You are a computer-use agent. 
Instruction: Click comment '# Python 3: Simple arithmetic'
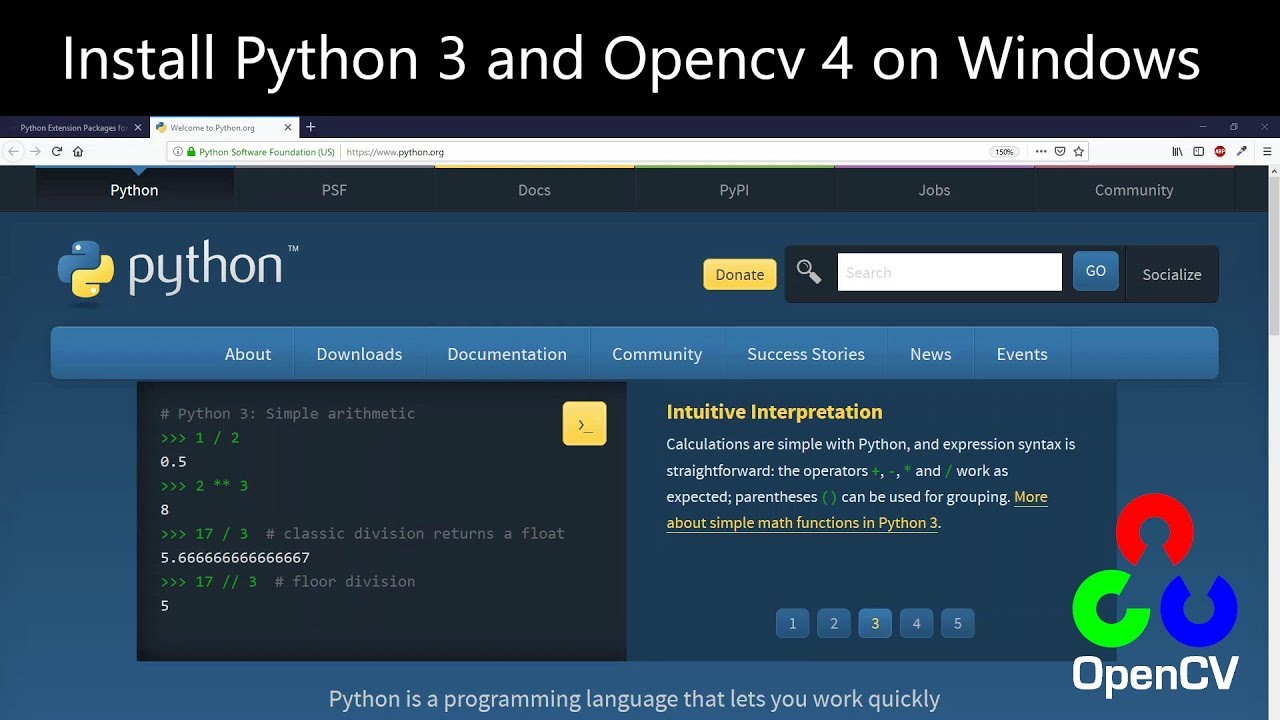pyautogui.click(x=287, y=413)
